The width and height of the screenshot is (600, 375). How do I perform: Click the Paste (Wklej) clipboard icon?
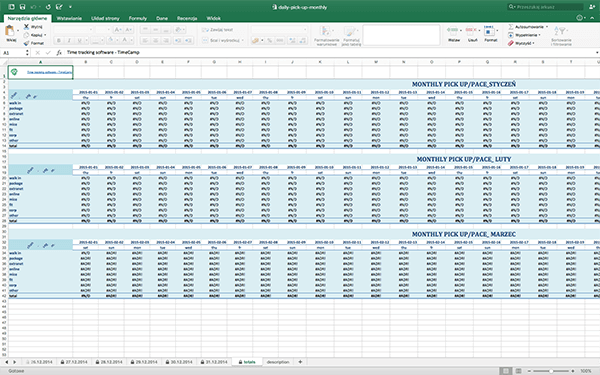point(10,31)
